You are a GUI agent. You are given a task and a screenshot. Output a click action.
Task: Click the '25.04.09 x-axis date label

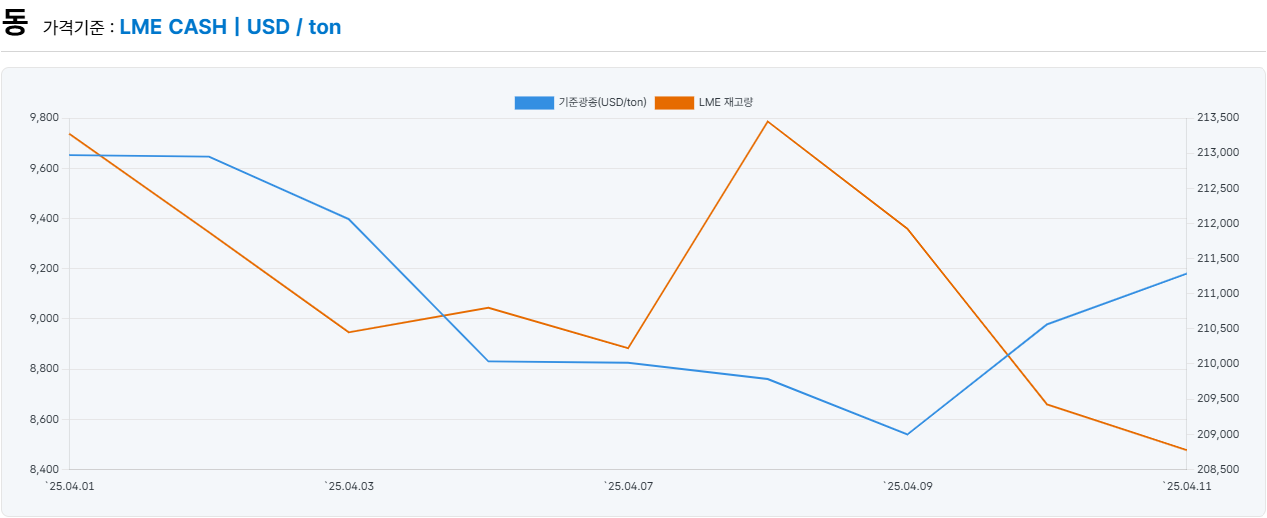[x=907, y=486]
